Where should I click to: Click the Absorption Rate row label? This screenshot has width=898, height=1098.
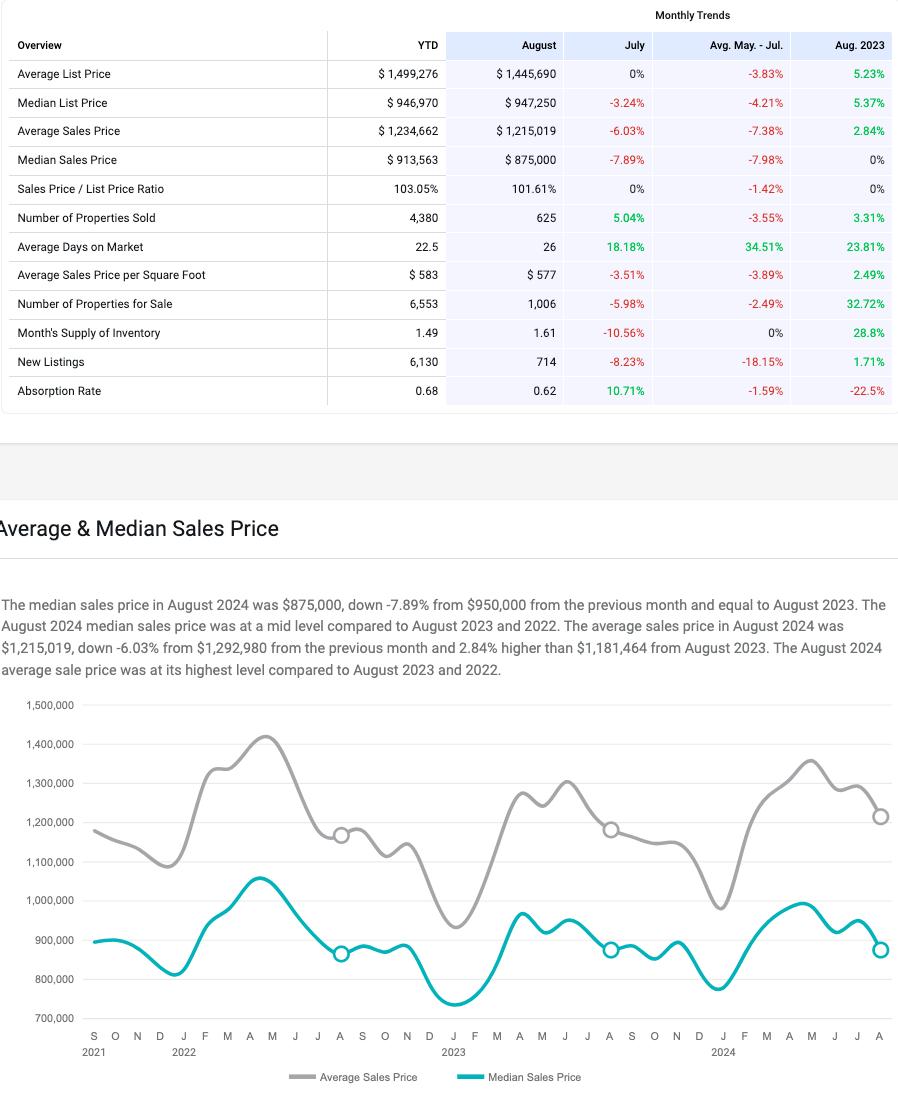pyautogui.click(x=59, y=391)
